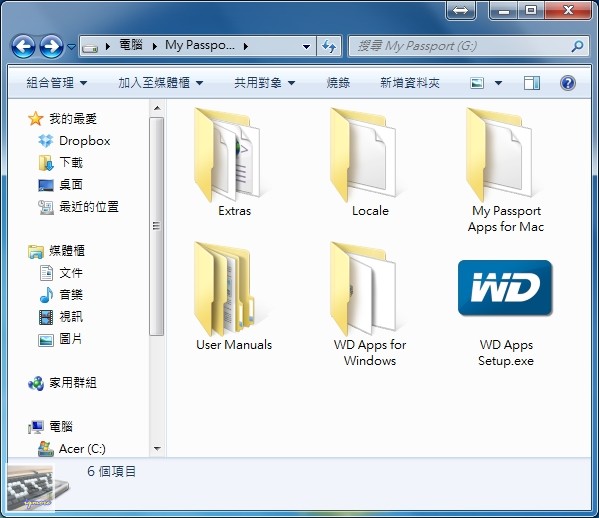The height and width of the screenshot is (518, 599).
Task: Minimize the Explorer window
Action: point(504,10)
